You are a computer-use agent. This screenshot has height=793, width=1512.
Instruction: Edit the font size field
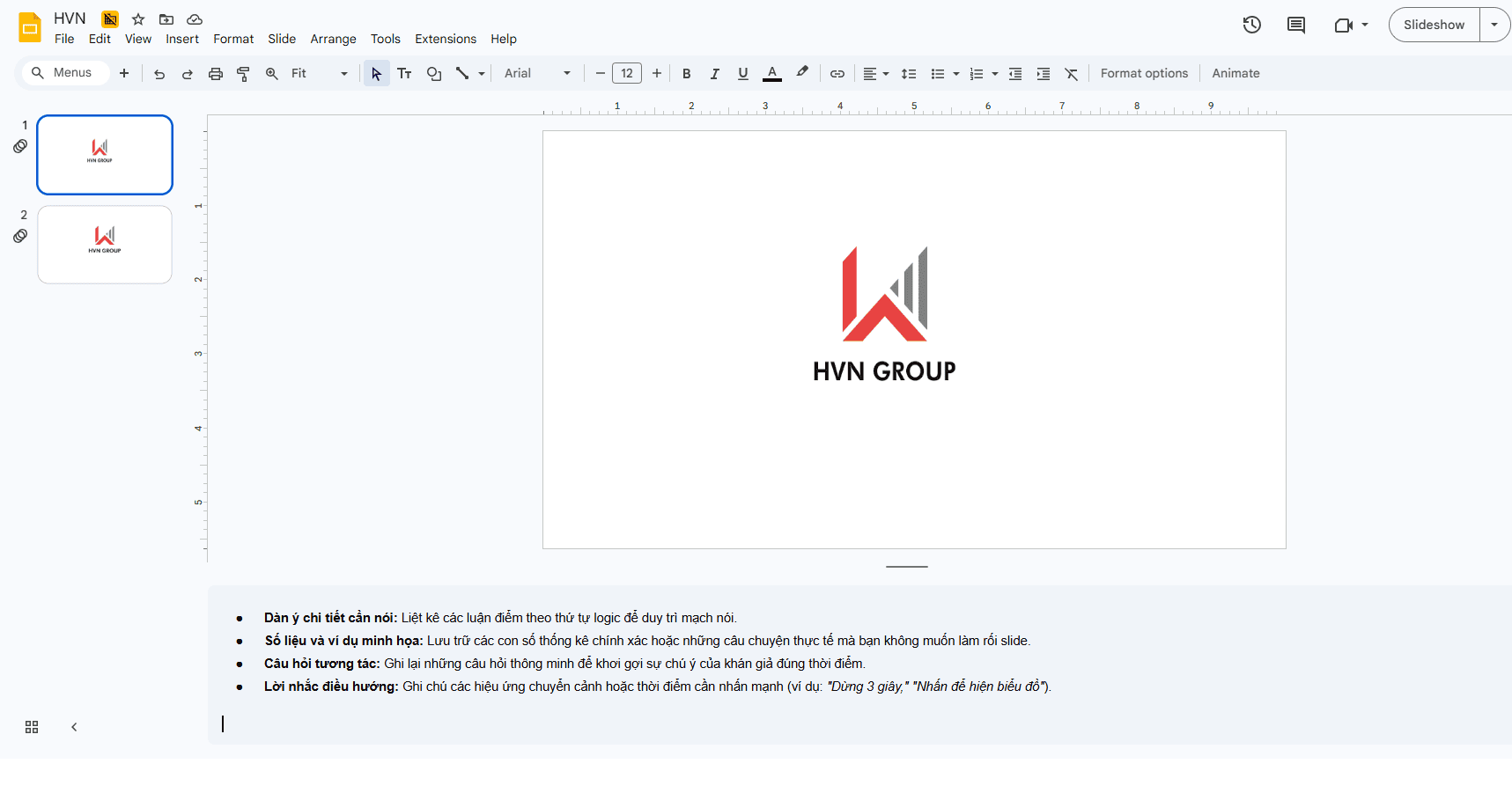627,74
